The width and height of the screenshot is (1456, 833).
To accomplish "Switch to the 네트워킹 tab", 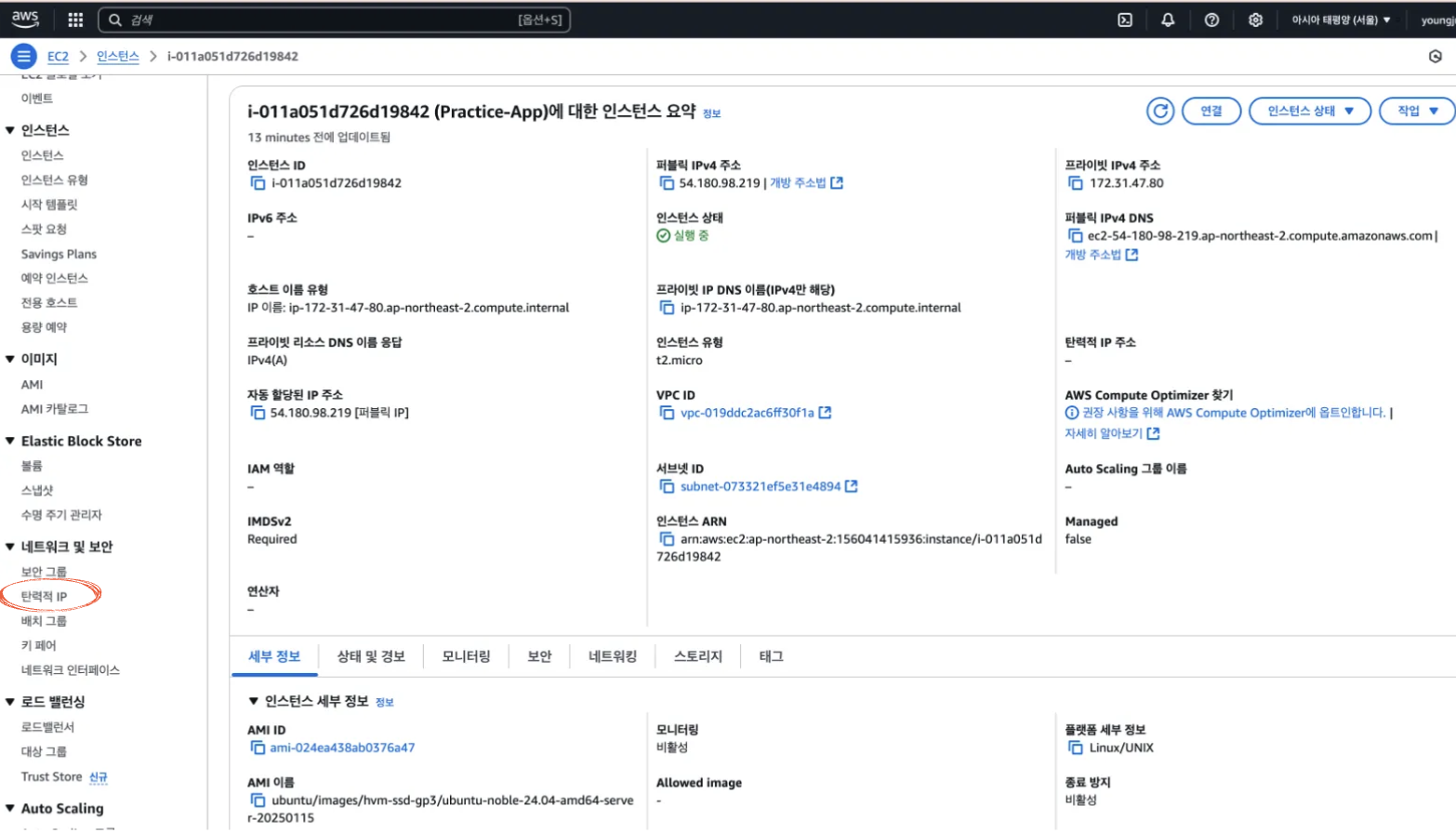I will pos(613,656).
